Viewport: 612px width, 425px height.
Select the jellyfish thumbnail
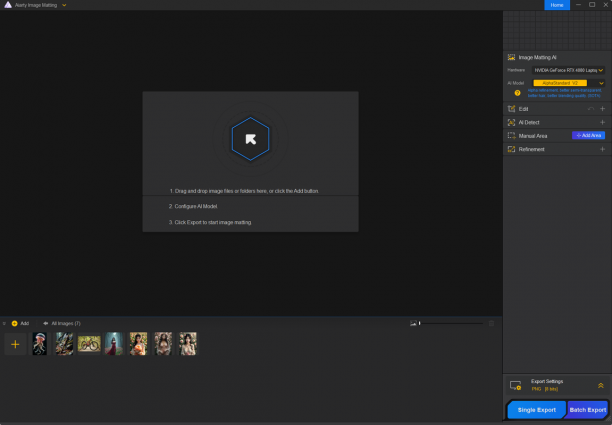click(x=39, y=344)
